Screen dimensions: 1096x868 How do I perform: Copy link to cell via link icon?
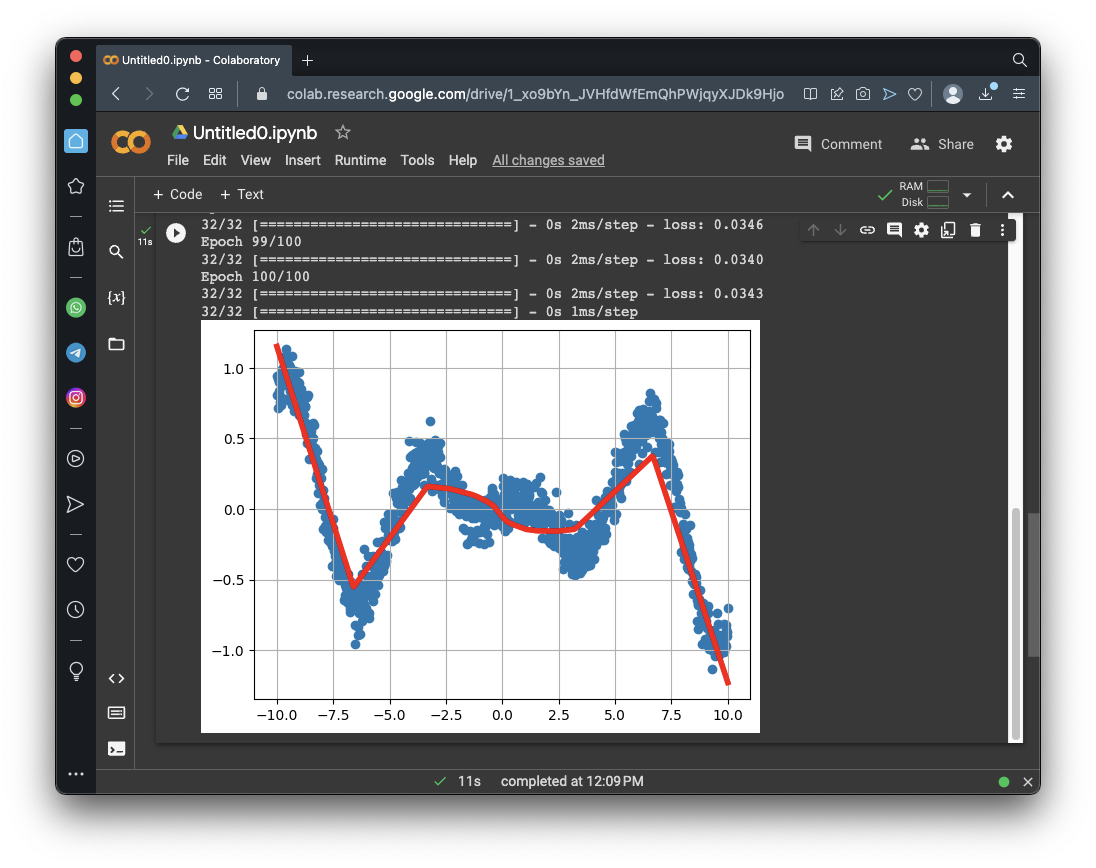867,230
